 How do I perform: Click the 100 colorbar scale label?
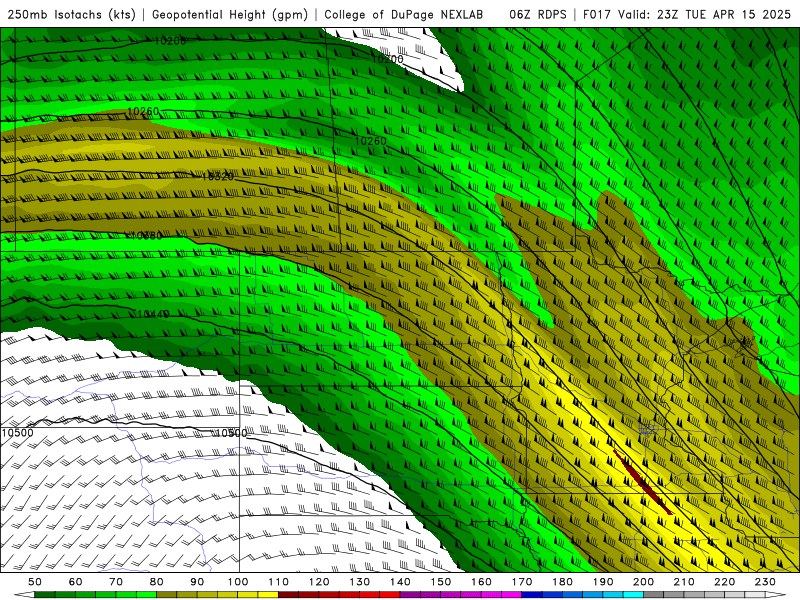click(238, 582)
